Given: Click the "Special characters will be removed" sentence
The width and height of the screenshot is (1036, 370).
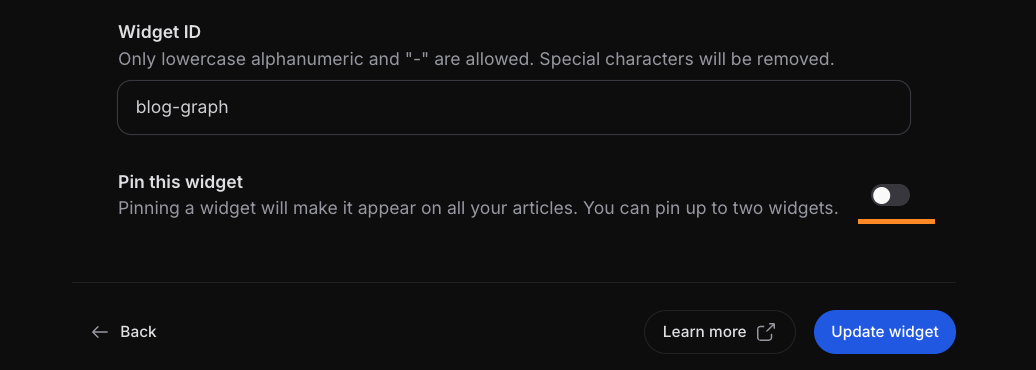Looking at the screenshot, I should (x=687, y=59).
